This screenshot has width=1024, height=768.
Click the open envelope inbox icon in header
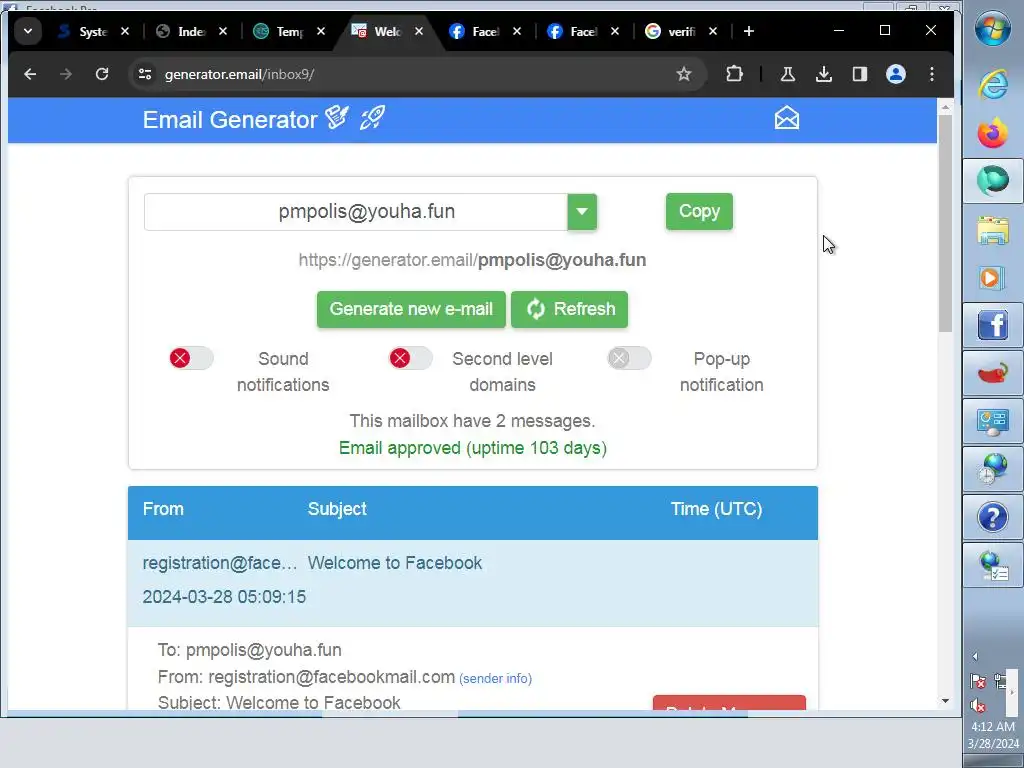coord(786,119)
